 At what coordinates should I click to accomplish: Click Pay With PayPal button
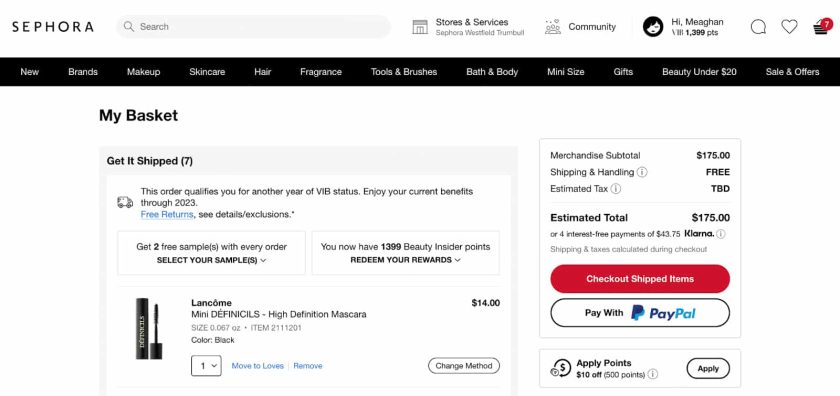point(640,313)
